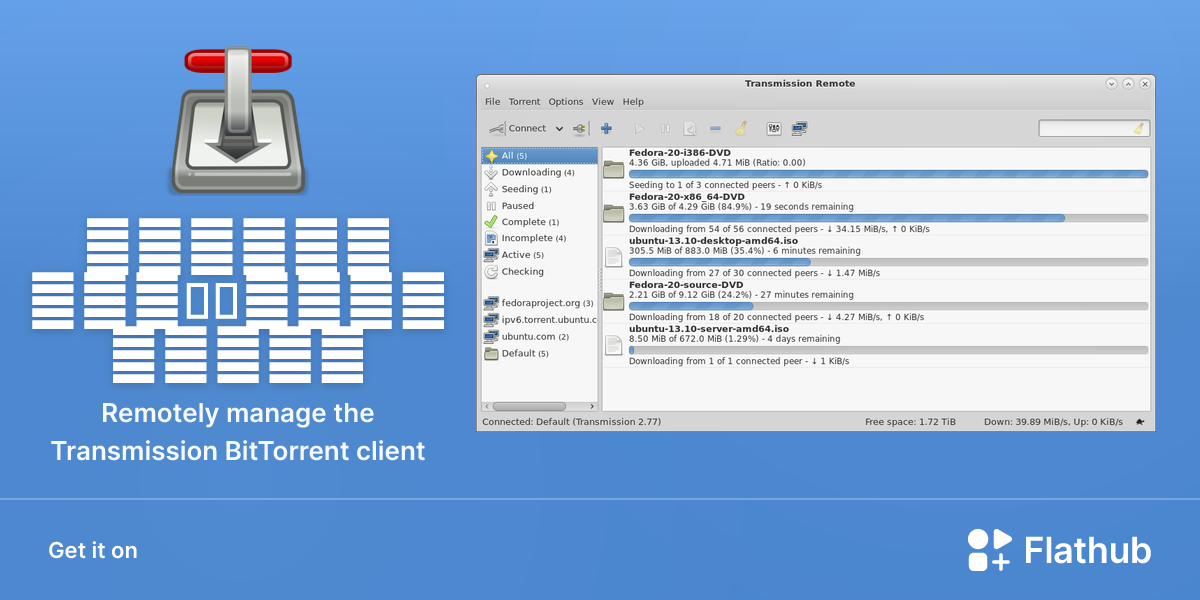Click the Fedora-20-x86_64-DVD progress bar

(889, 218)
